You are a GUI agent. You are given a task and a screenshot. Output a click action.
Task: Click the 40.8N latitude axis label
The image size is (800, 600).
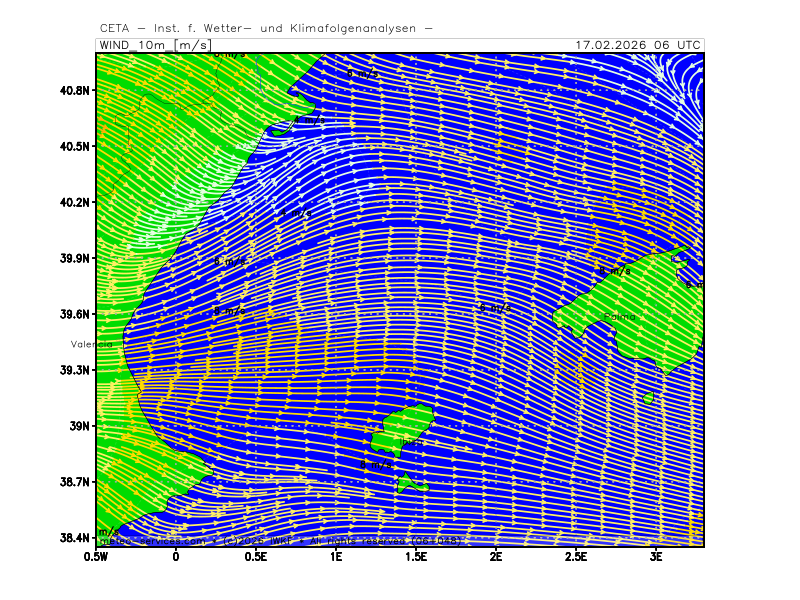click(x=76, y=90)
